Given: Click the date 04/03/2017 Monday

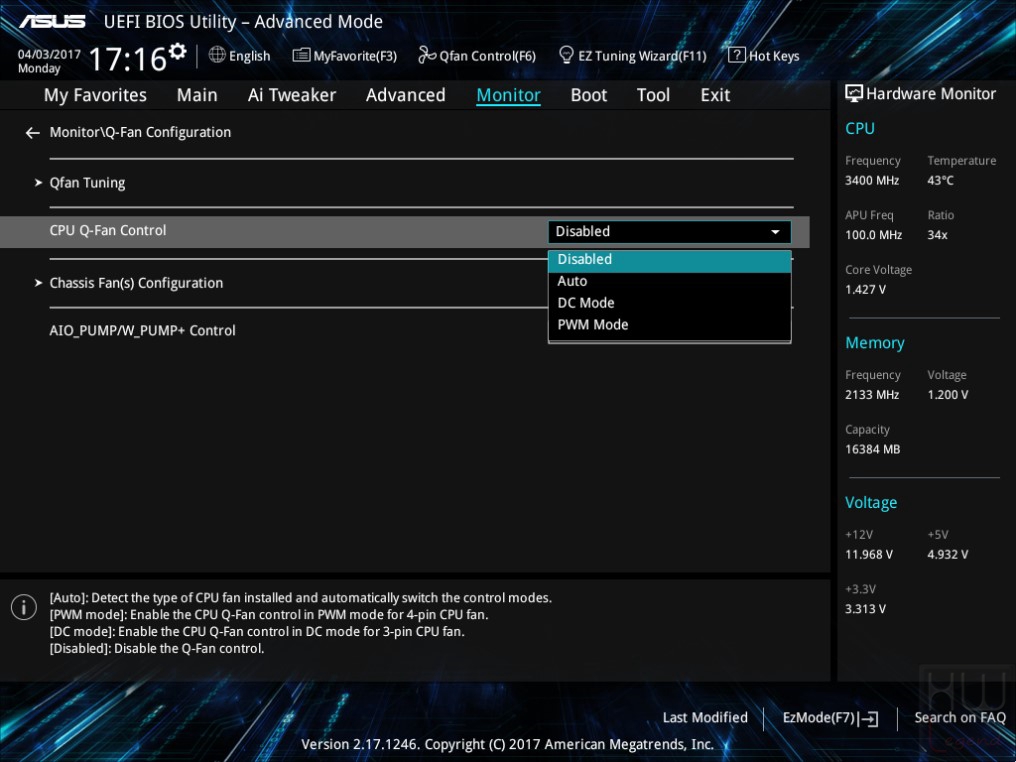Looking at the screenshot, I should tap(49, 61).
